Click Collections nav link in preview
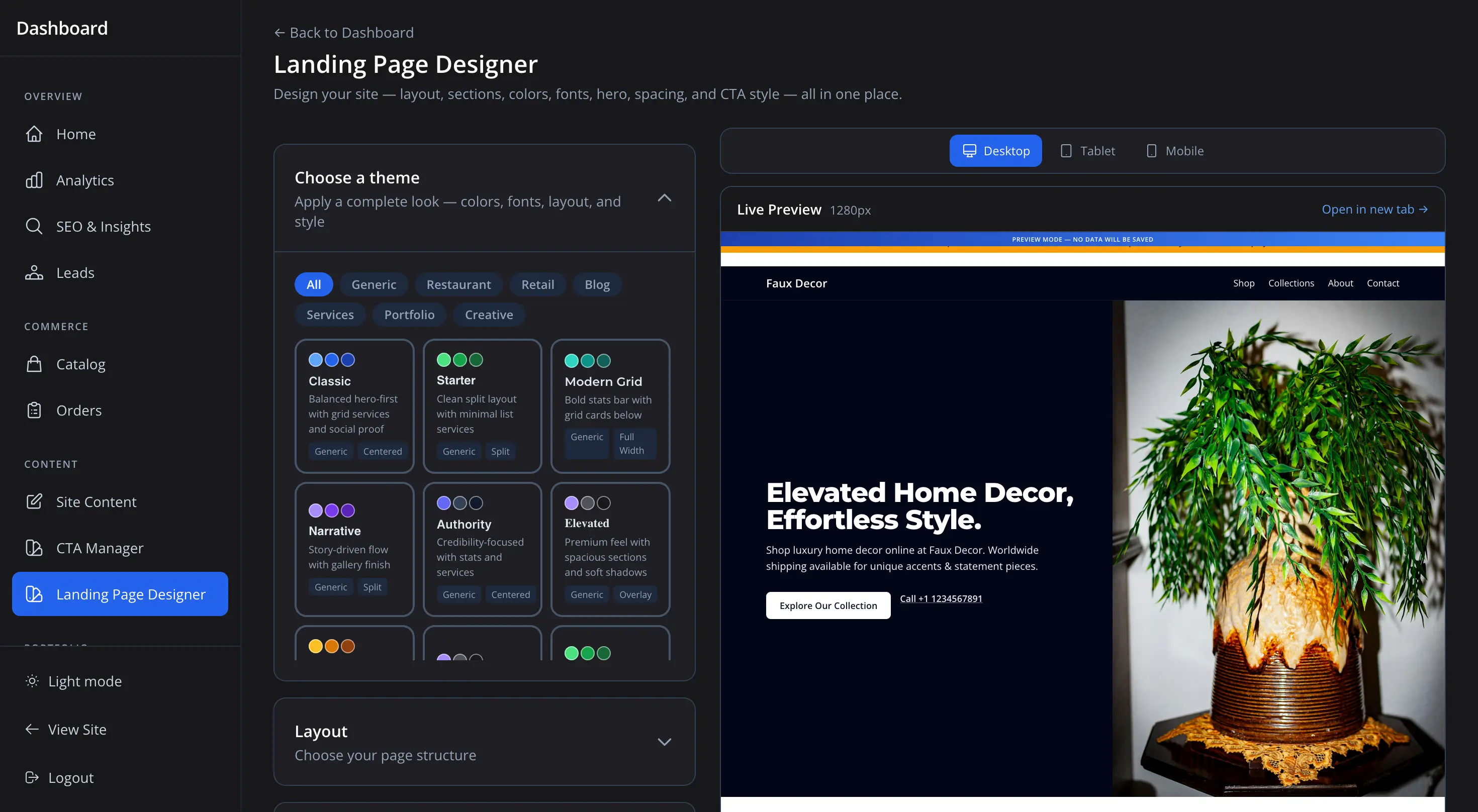This screenshot has height=812, width=1478. click(1290, 283)
